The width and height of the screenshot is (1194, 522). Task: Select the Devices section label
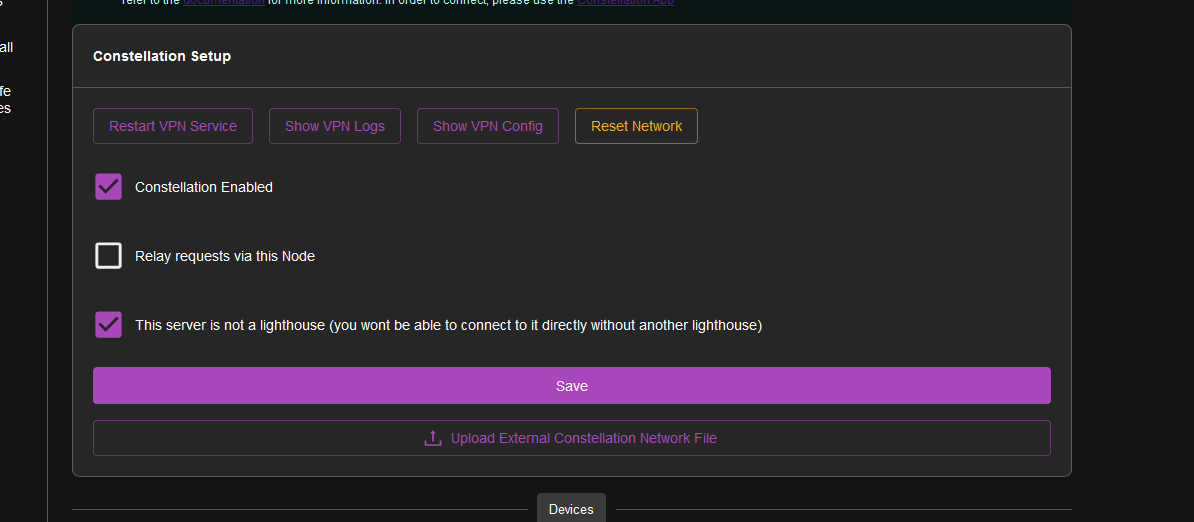[x=571, y=509]
